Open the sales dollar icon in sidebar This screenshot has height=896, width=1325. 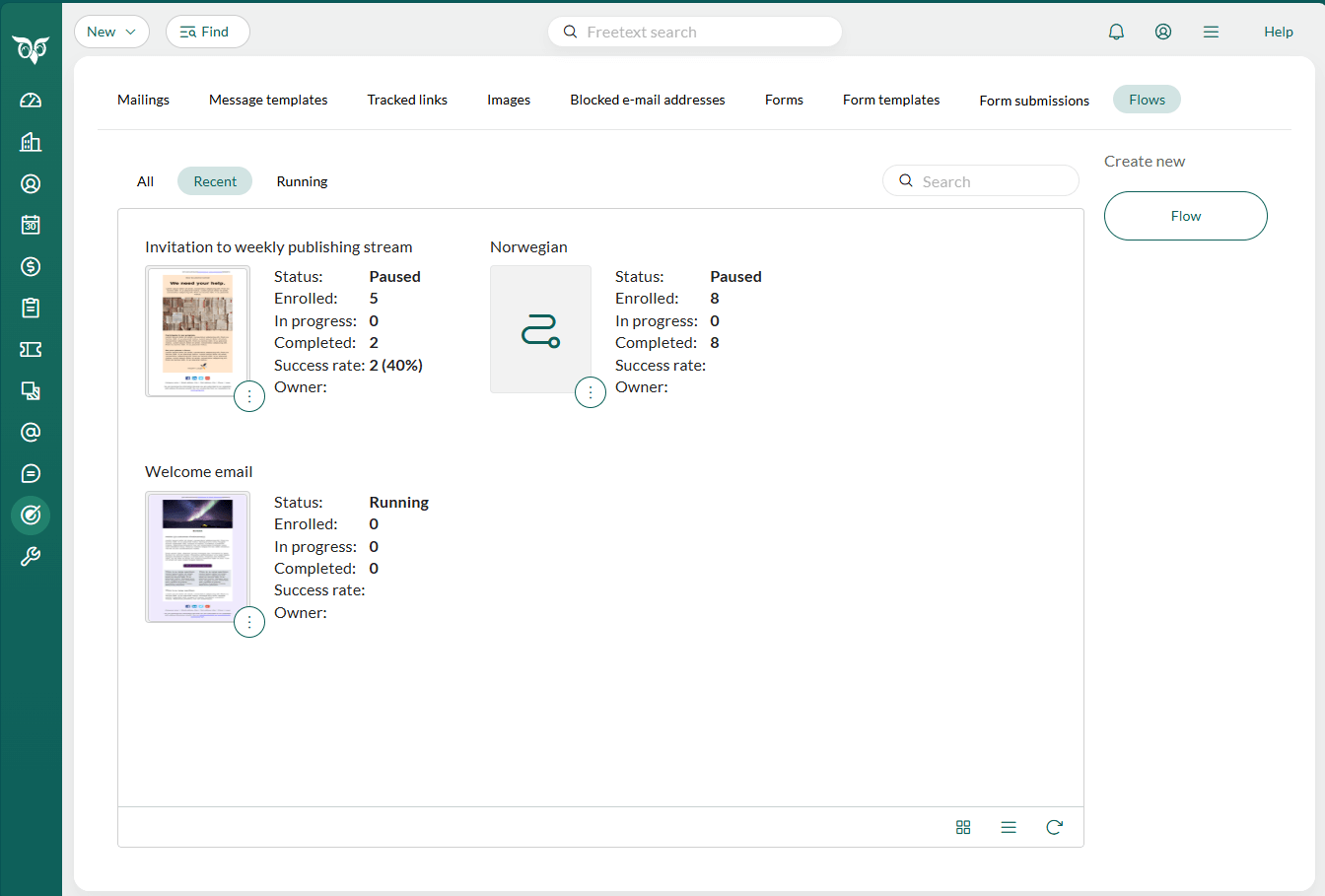coord(31,266)
